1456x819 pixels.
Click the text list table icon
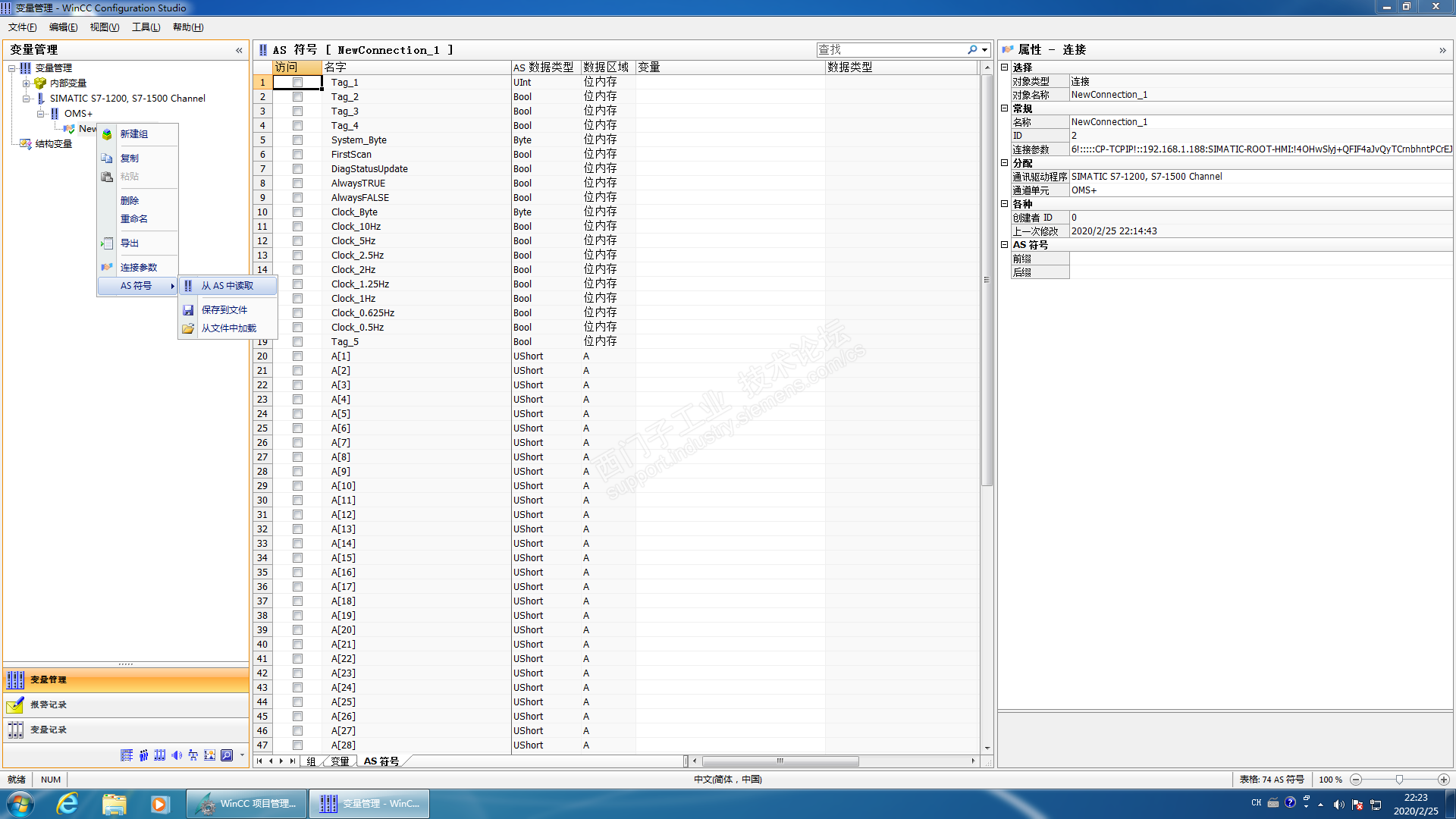click(127, 755)
